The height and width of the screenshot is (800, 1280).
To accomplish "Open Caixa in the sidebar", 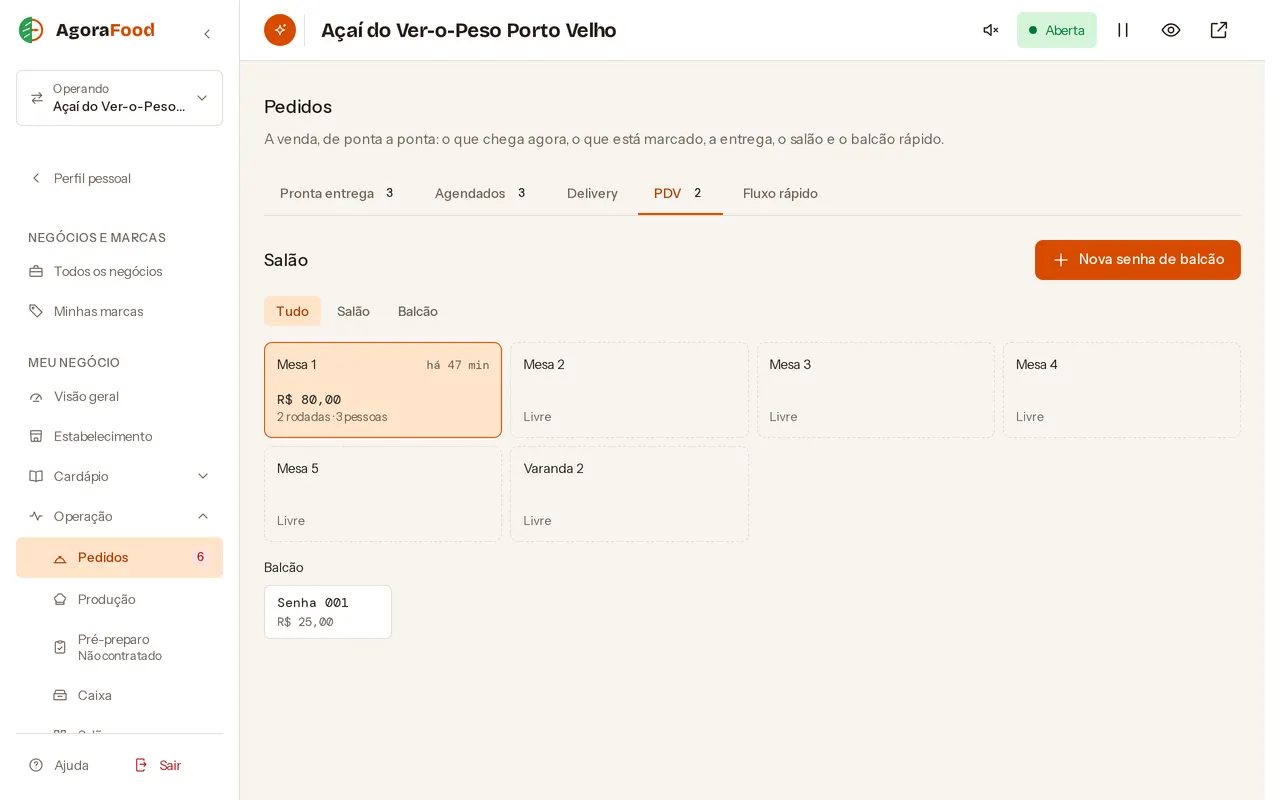I will click(119, 695).
